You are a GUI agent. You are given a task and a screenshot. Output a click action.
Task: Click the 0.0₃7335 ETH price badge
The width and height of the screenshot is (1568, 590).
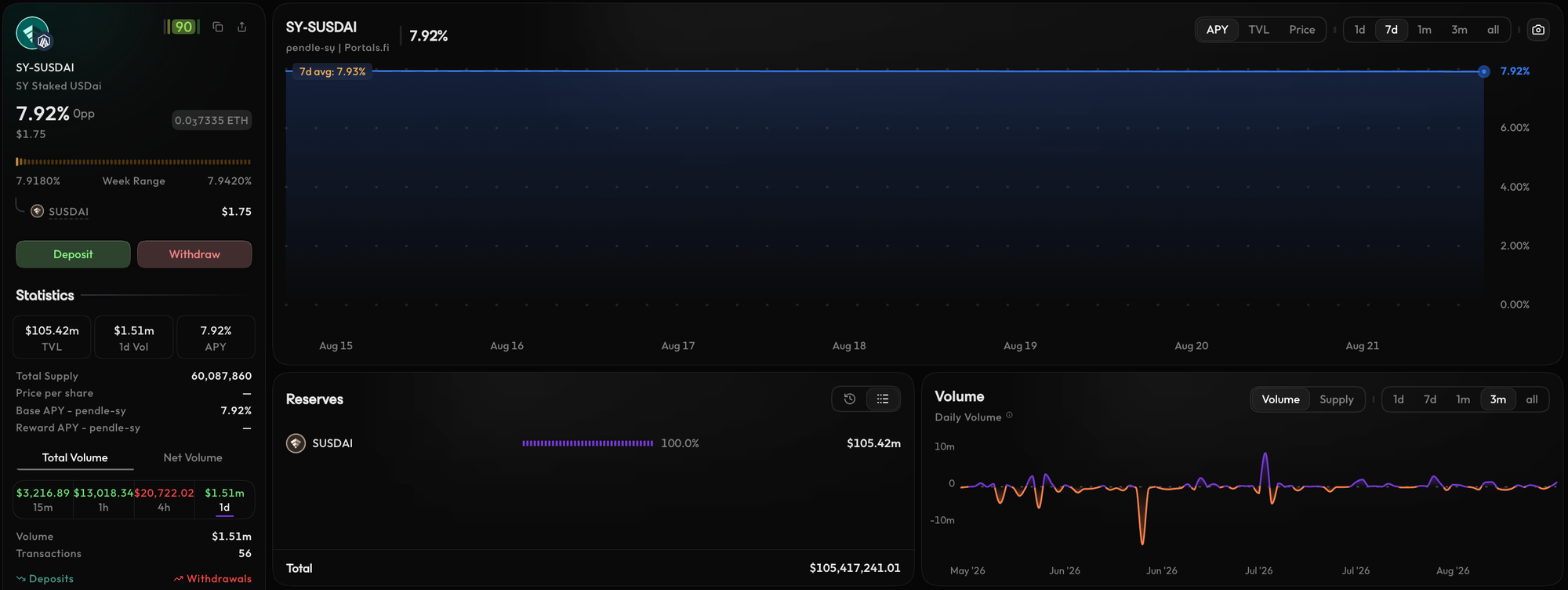(212, 120)
